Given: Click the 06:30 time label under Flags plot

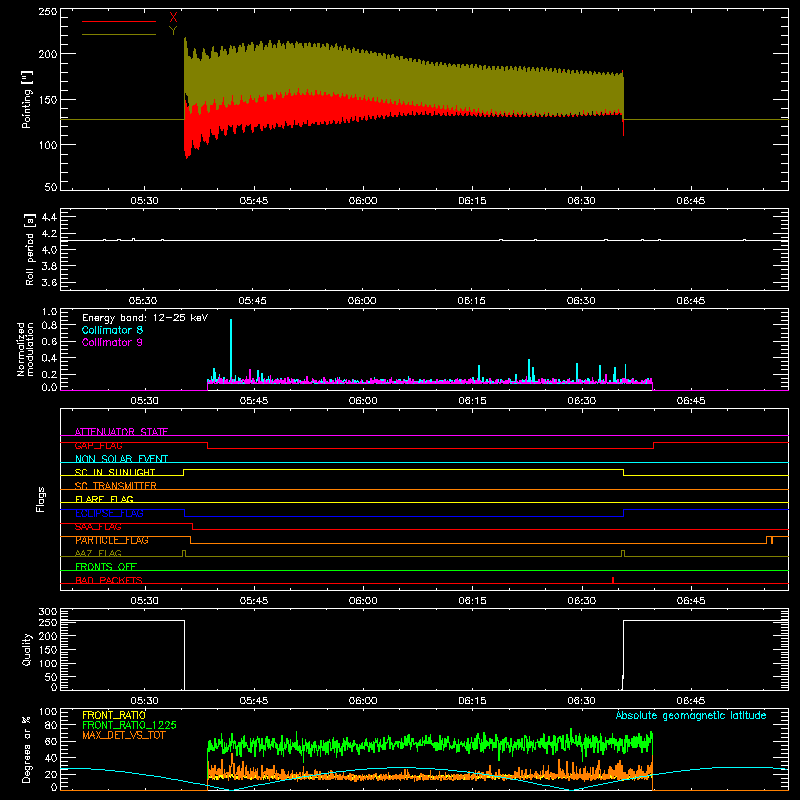Looking at the screenshot, I should (x=582, y=601).
